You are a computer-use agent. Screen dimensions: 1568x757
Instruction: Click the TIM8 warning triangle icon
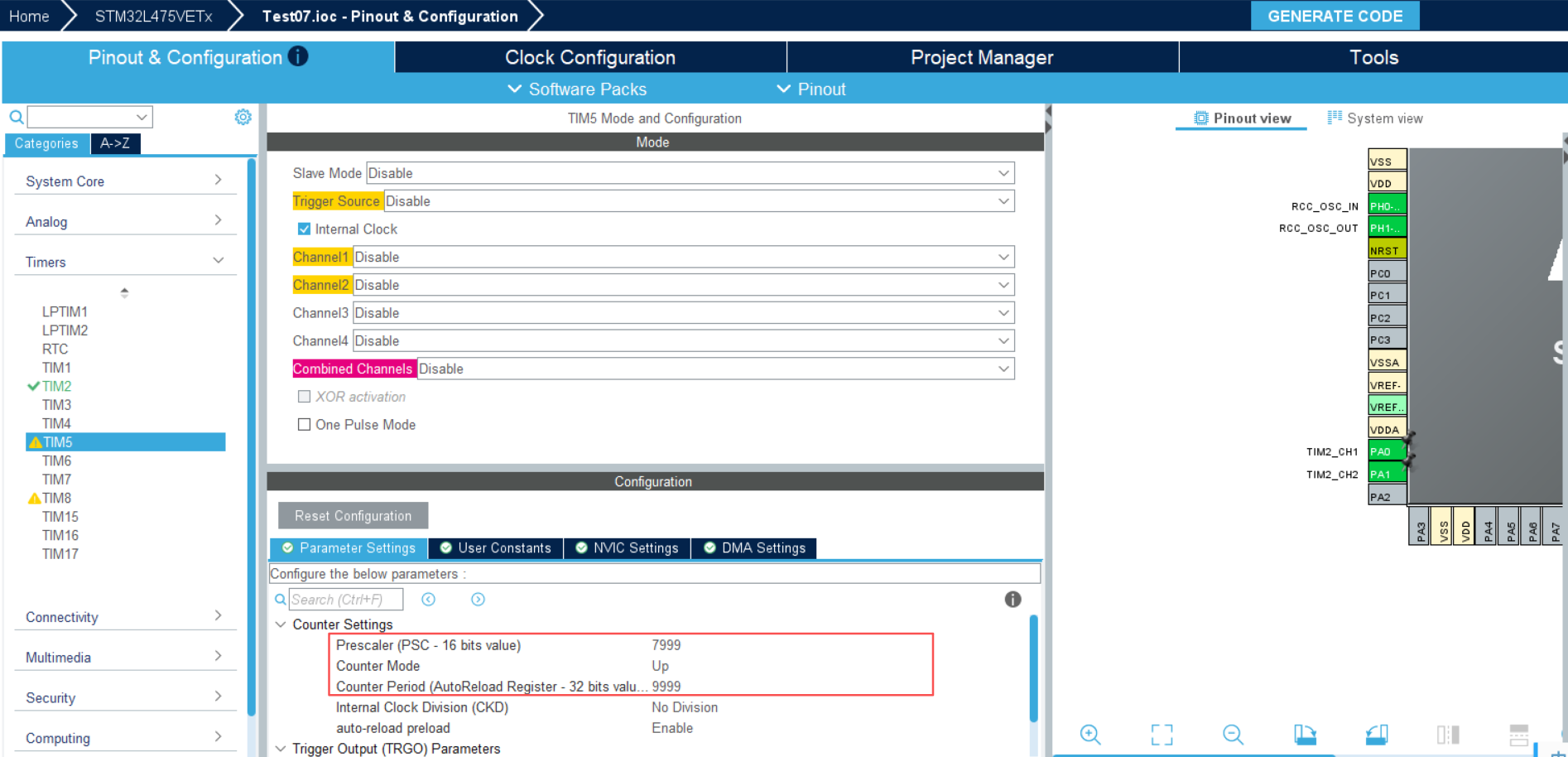34,499
